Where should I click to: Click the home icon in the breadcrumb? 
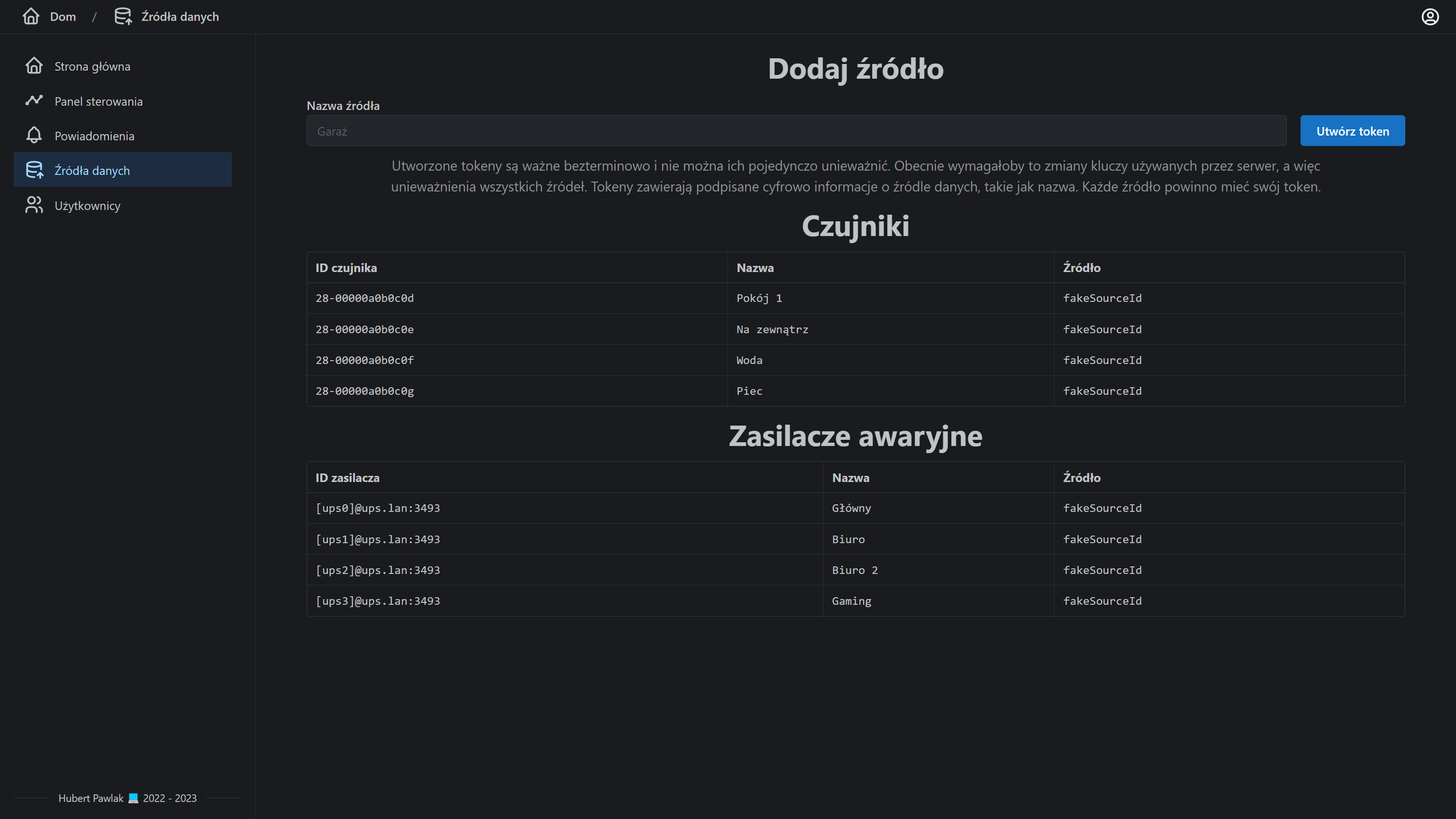pyautogui.click(x=31, y=17)
